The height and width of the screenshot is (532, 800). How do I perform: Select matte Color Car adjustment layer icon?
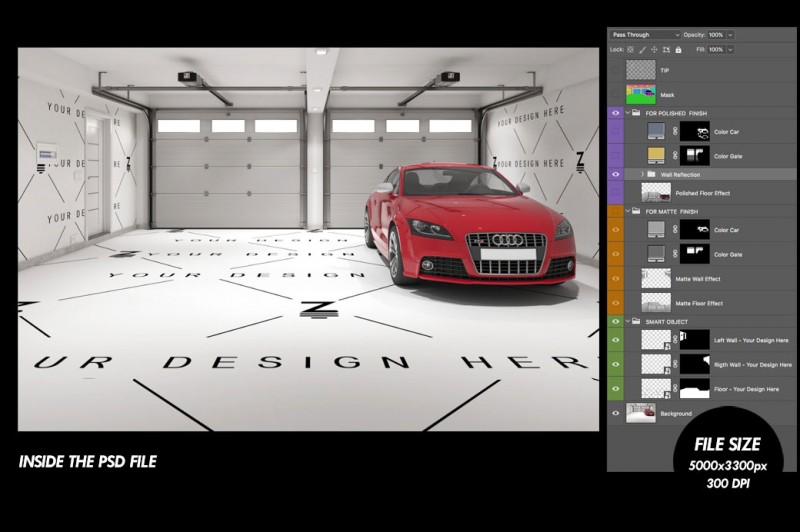tap(656, 229)
